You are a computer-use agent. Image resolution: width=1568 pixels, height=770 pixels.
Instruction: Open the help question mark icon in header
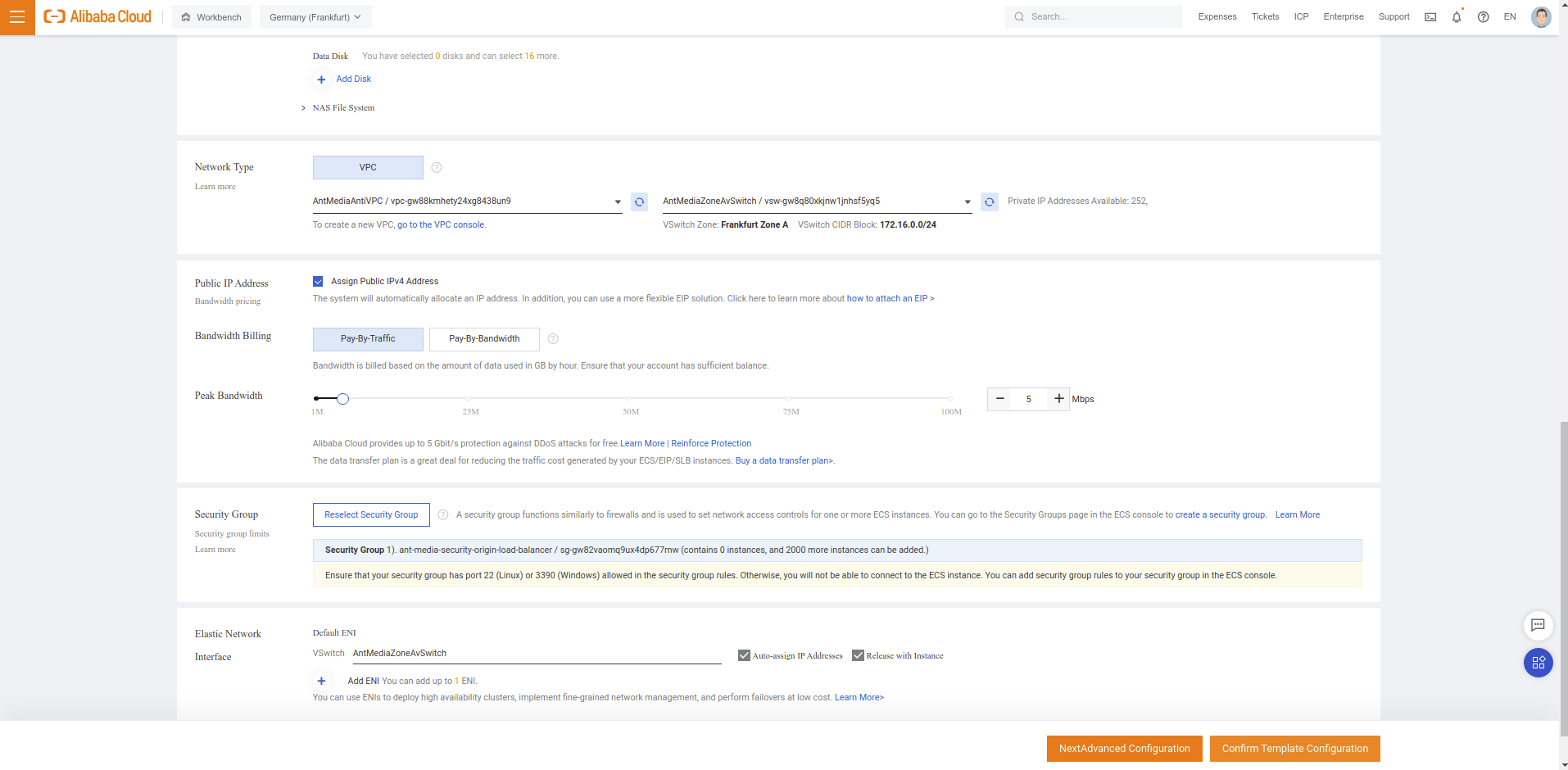[x=1483, y=17]
